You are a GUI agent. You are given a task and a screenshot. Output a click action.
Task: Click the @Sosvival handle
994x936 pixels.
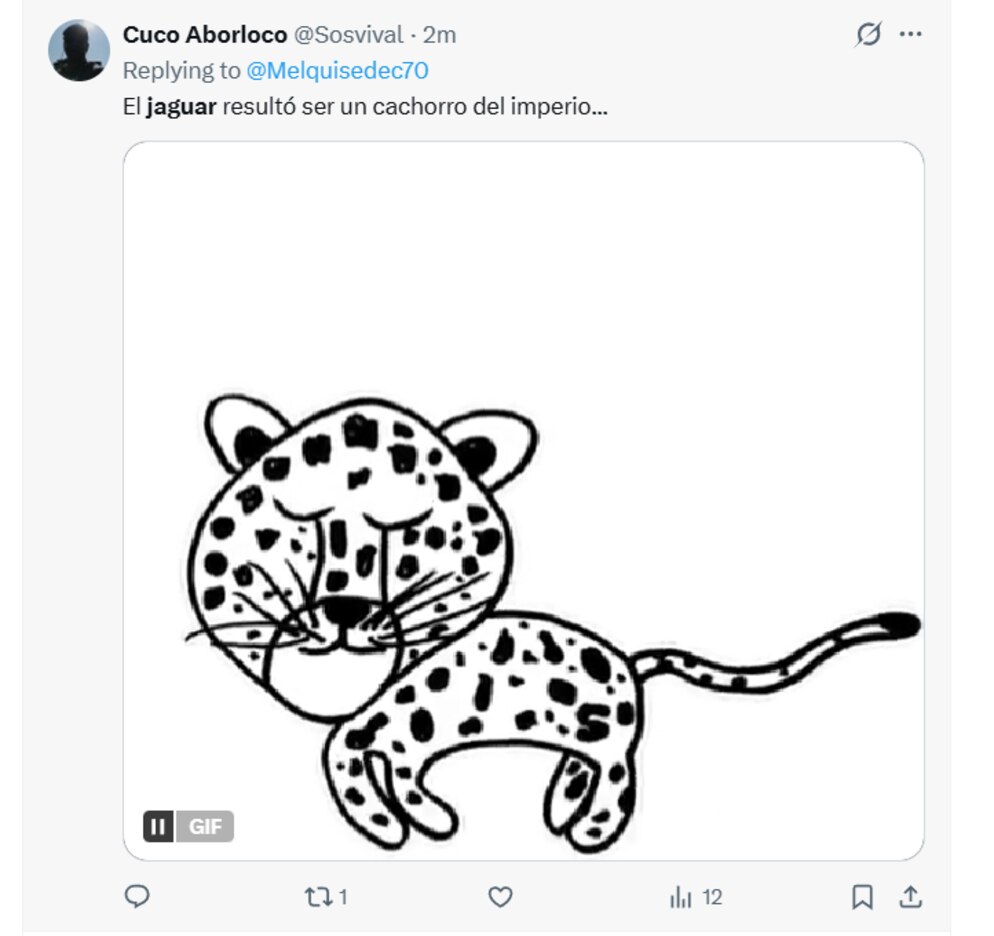(x=347, y=35)
